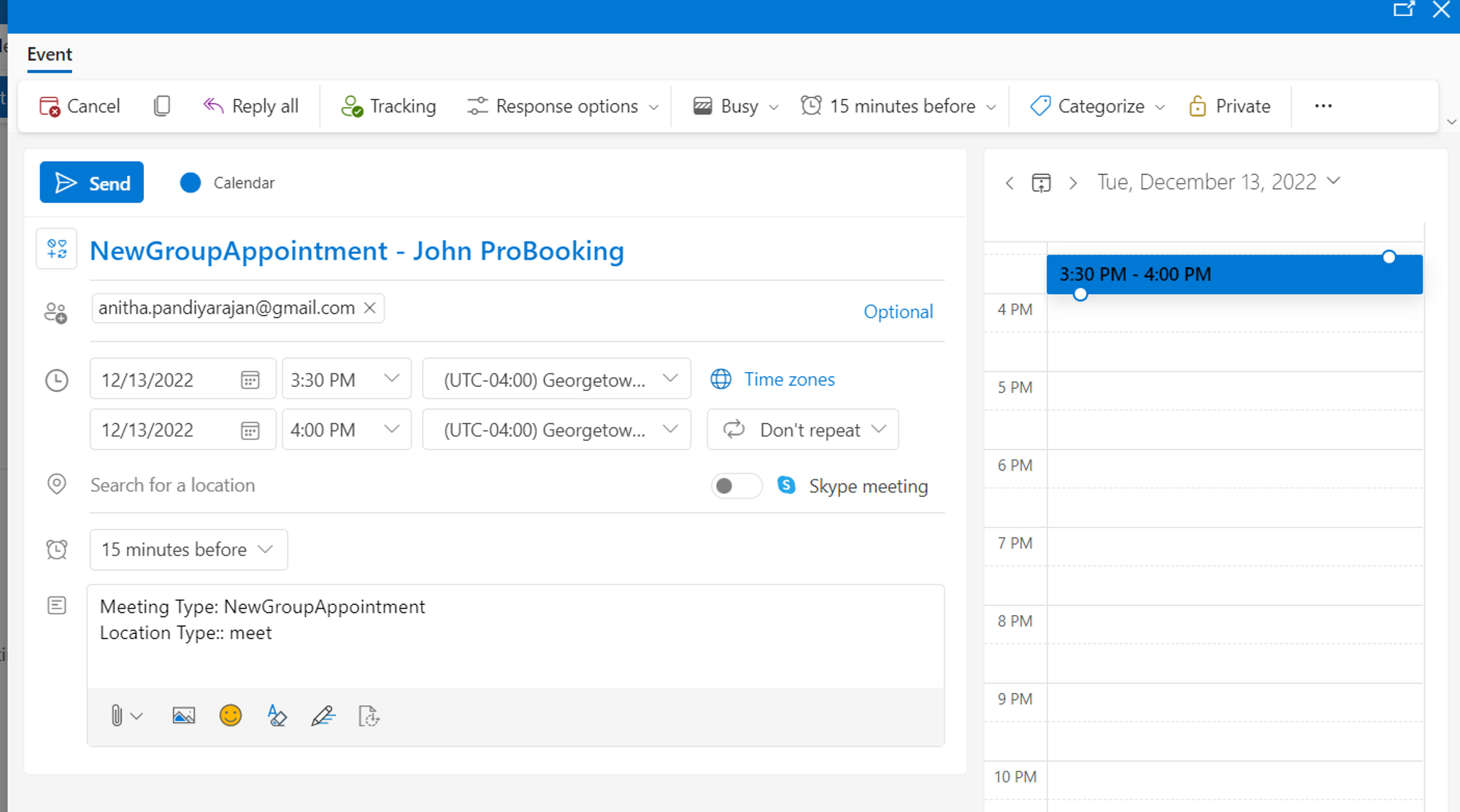
Task: Click the bottom resize handle of the event block
Action: click(1080, 294)
